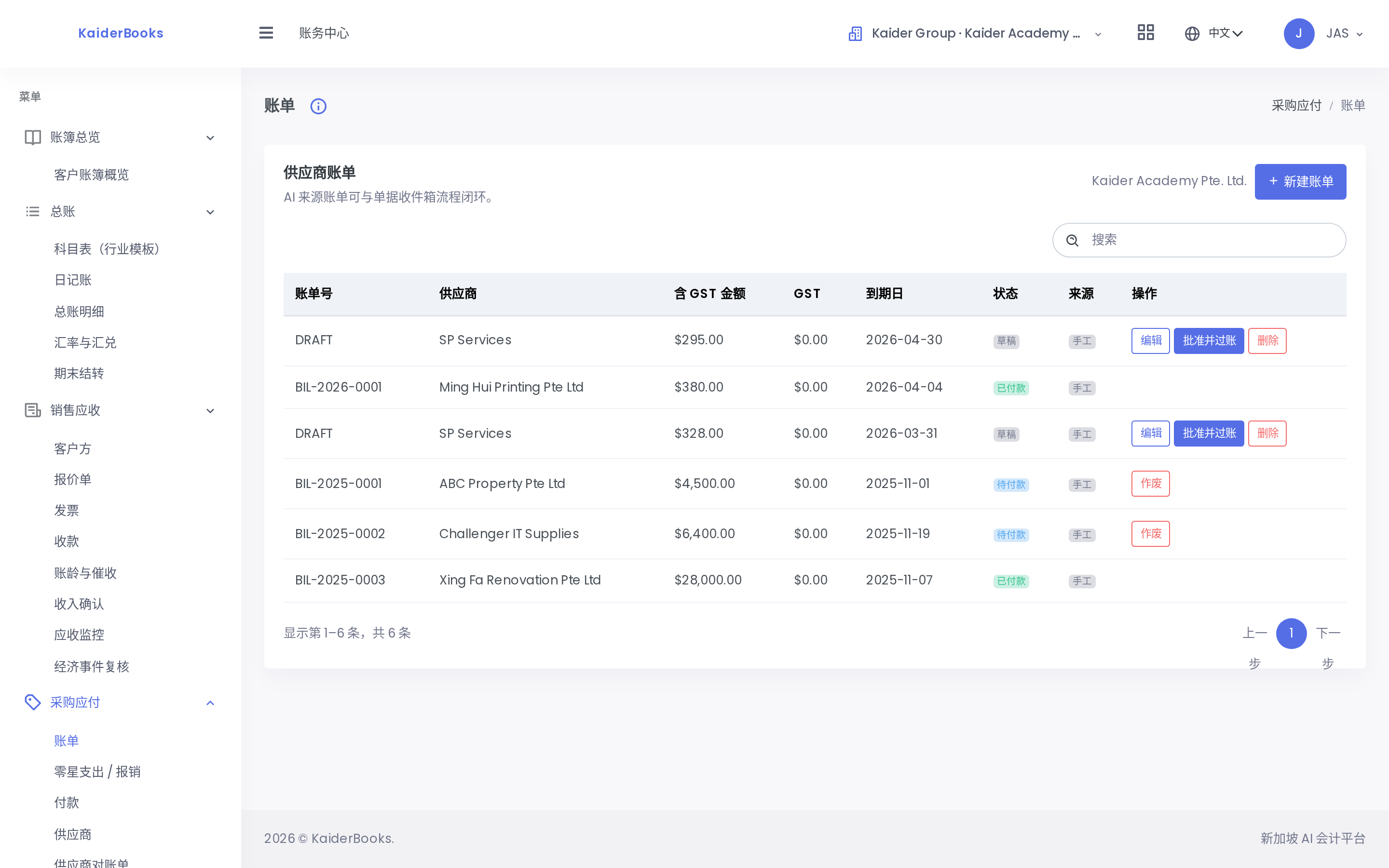Delete the $328.00 SP Services draft
Image resolution: width=1389 pixels, height=868 pixels.
tap(1267, 434)
